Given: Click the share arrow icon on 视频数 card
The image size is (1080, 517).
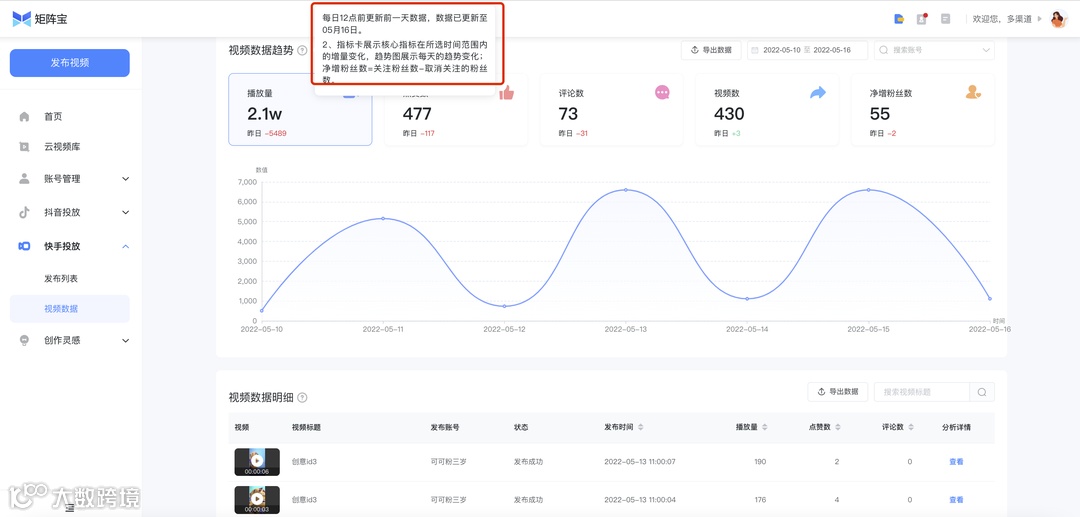Looking at the screenshot, I should coord(818,92).
